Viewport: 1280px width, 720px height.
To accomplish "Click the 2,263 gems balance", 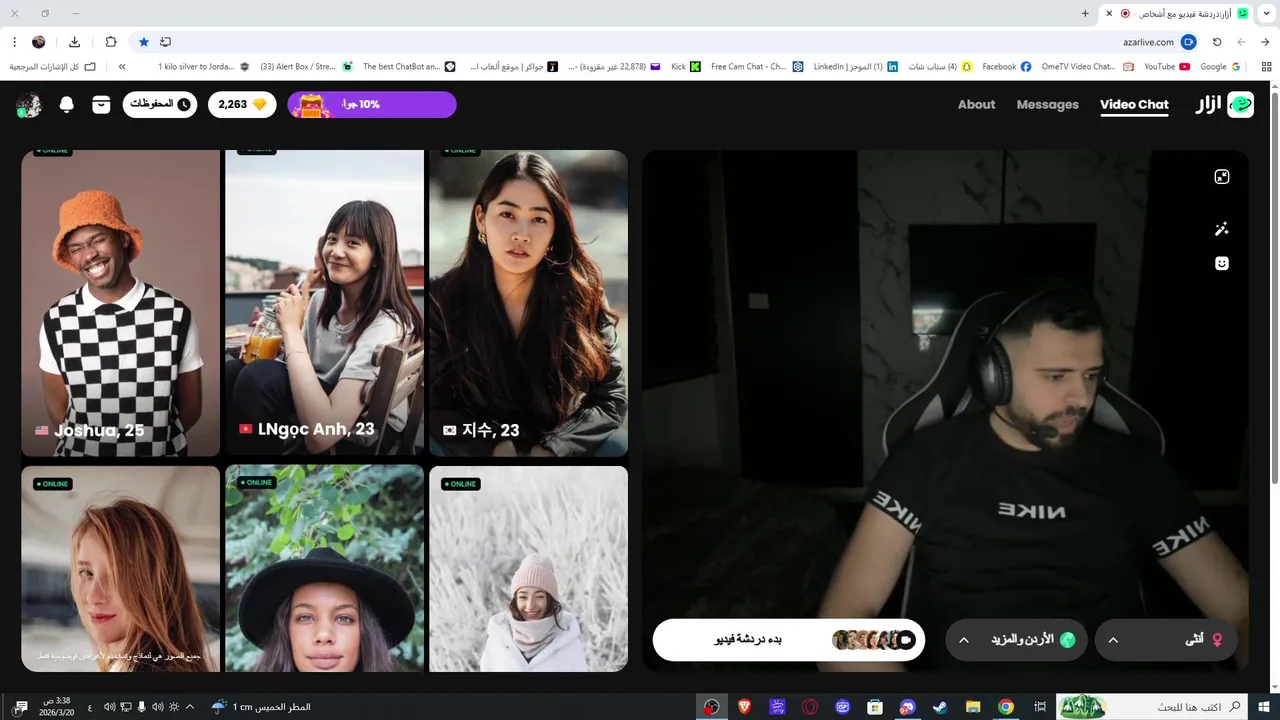I will click(x=242, y=105).
